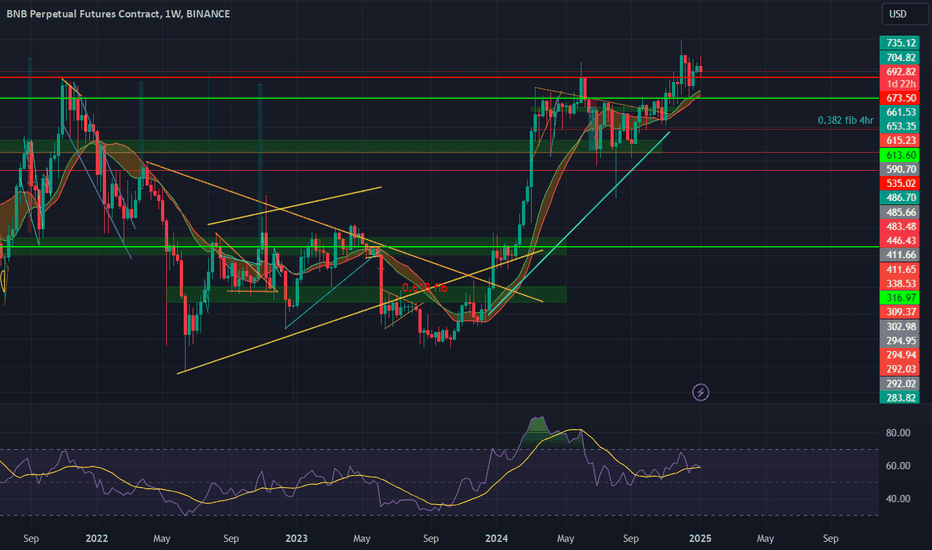Click the 60.00 RSI axis value

click(898, 466)
